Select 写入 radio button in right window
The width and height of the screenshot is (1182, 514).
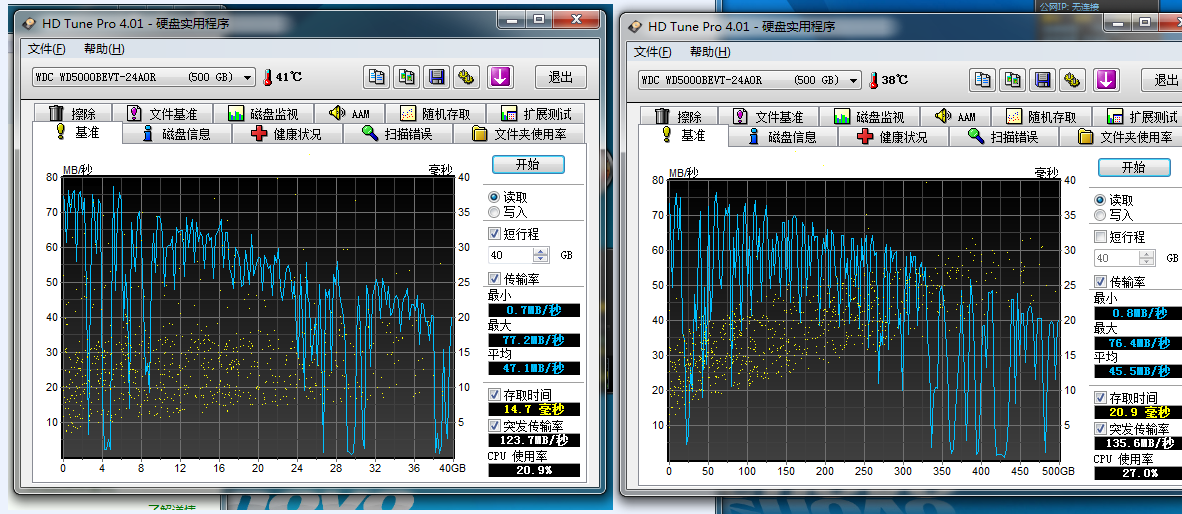(1101, 215)
